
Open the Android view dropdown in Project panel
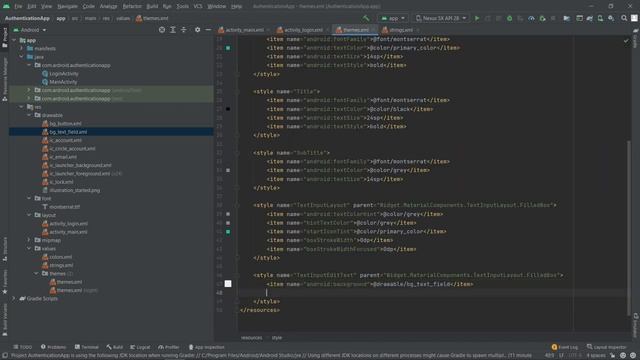click(30, 30)
